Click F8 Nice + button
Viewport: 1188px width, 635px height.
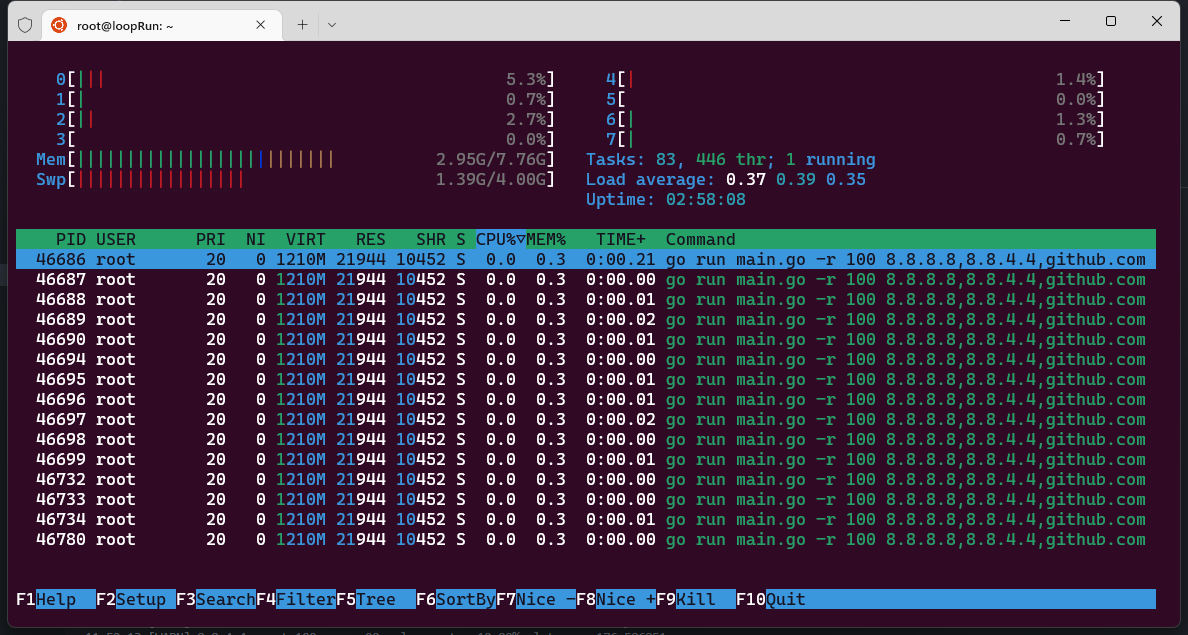click(616, 599)
